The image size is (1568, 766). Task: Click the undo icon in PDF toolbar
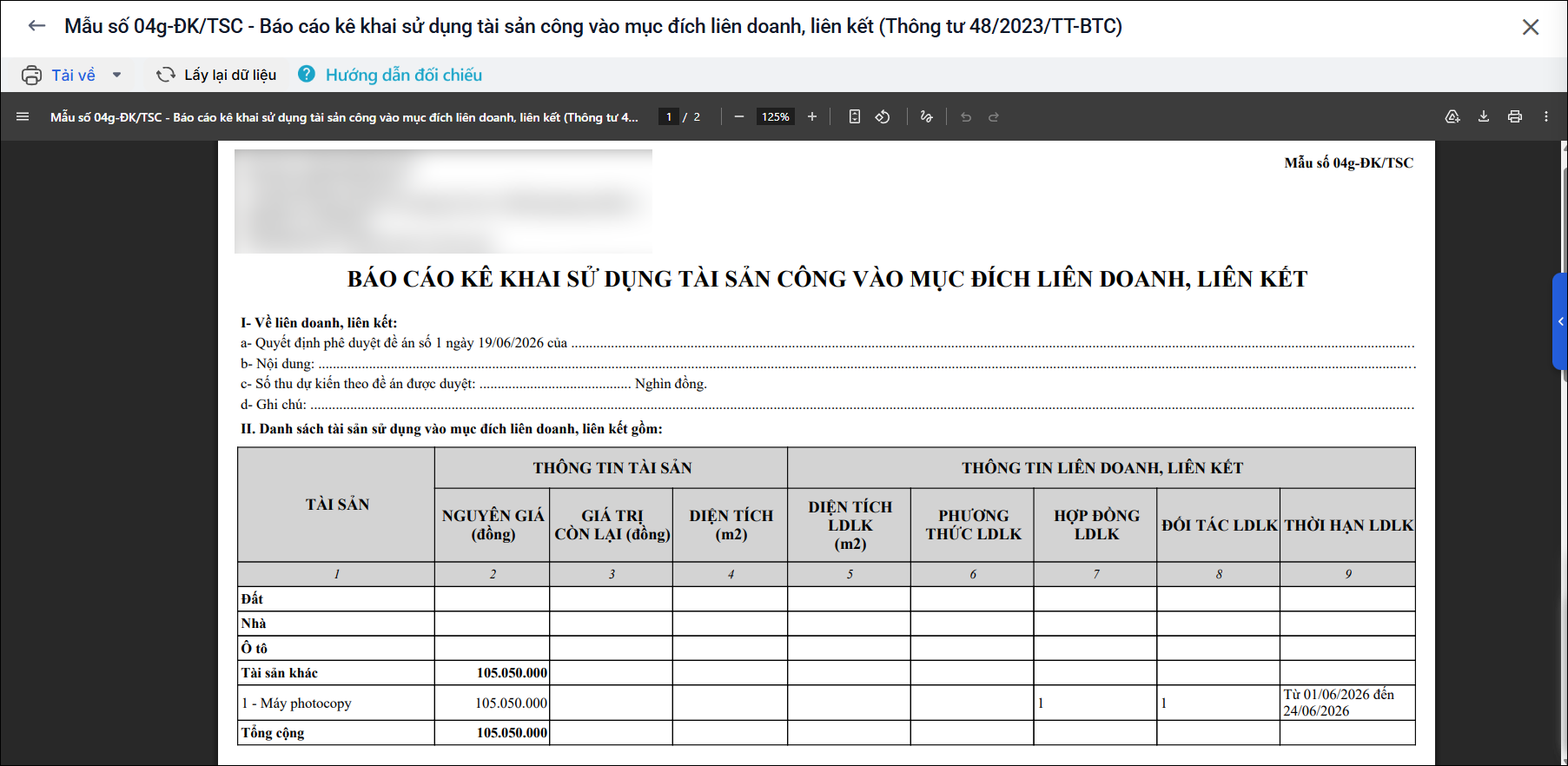coord(966,116)
